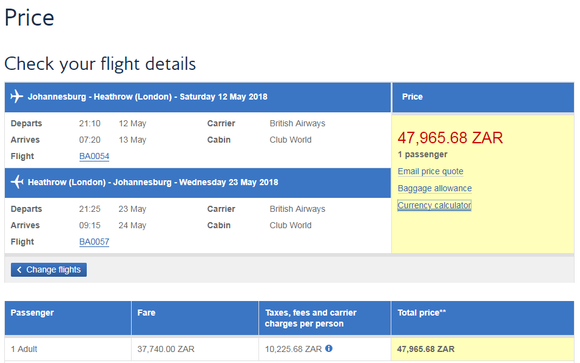The height and width of the screenshot is (363, 580).
Task: Select the 1 Adult passenger row
Action: point(289,349)
